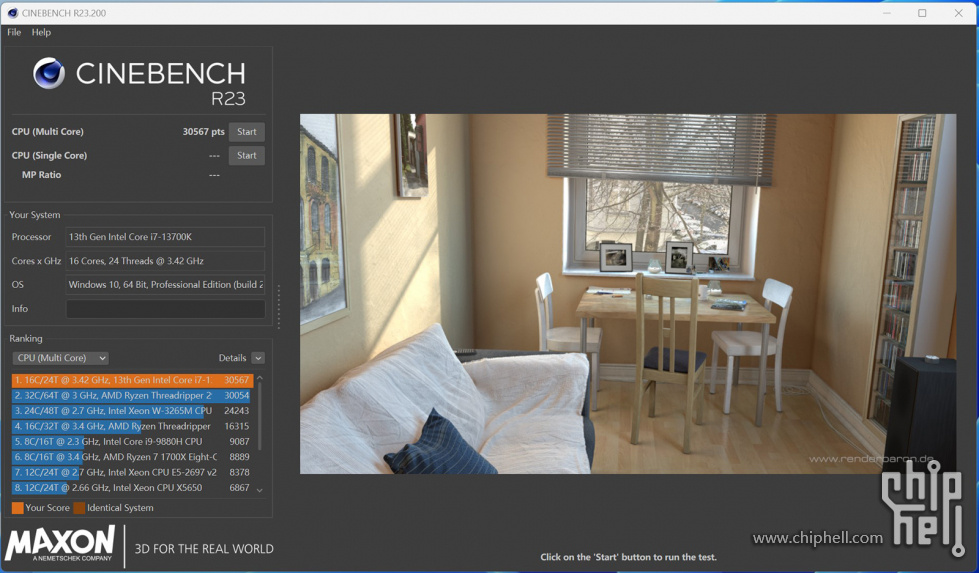Select ranking row Intel Xeon CPU X5650
Screen dimensions: 979x573
click(132, 487)
